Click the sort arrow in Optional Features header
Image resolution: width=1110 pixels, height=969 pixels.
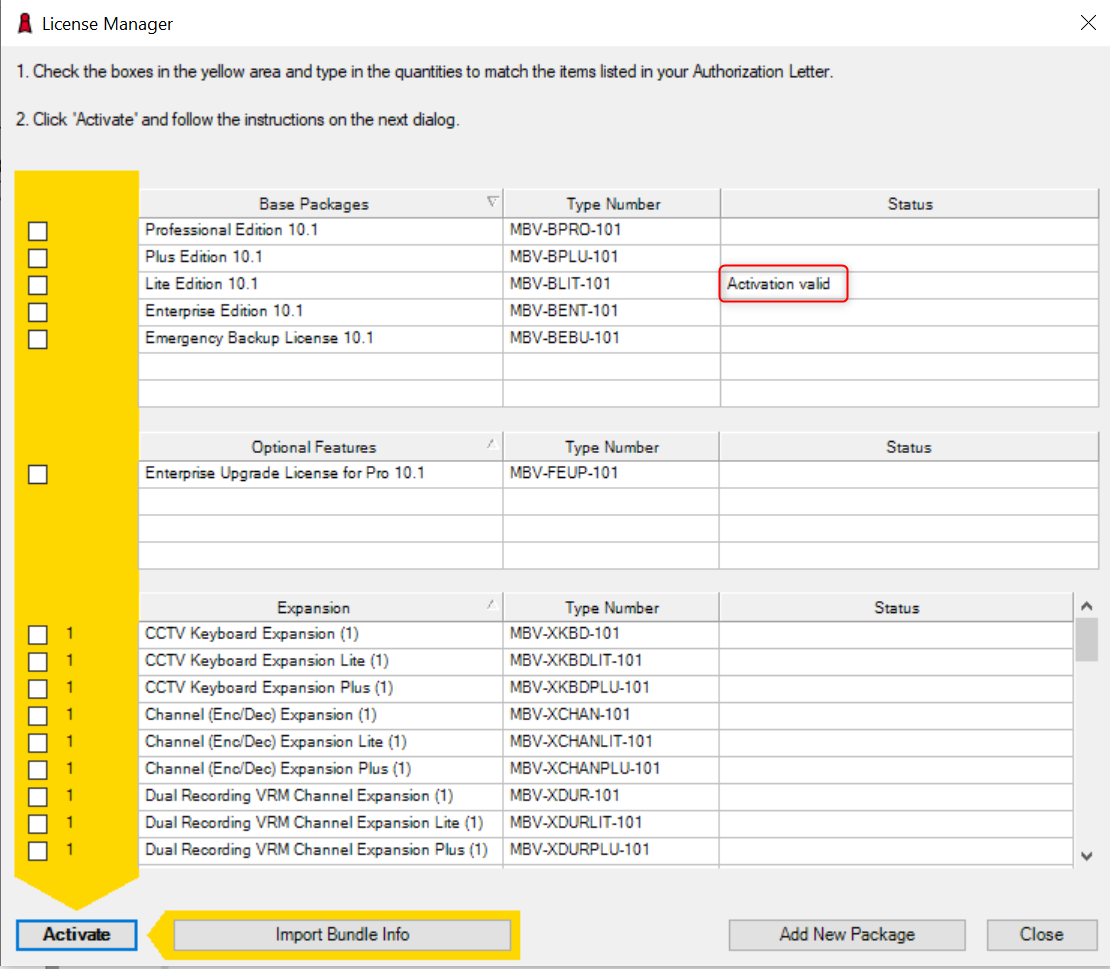[491, 443]
